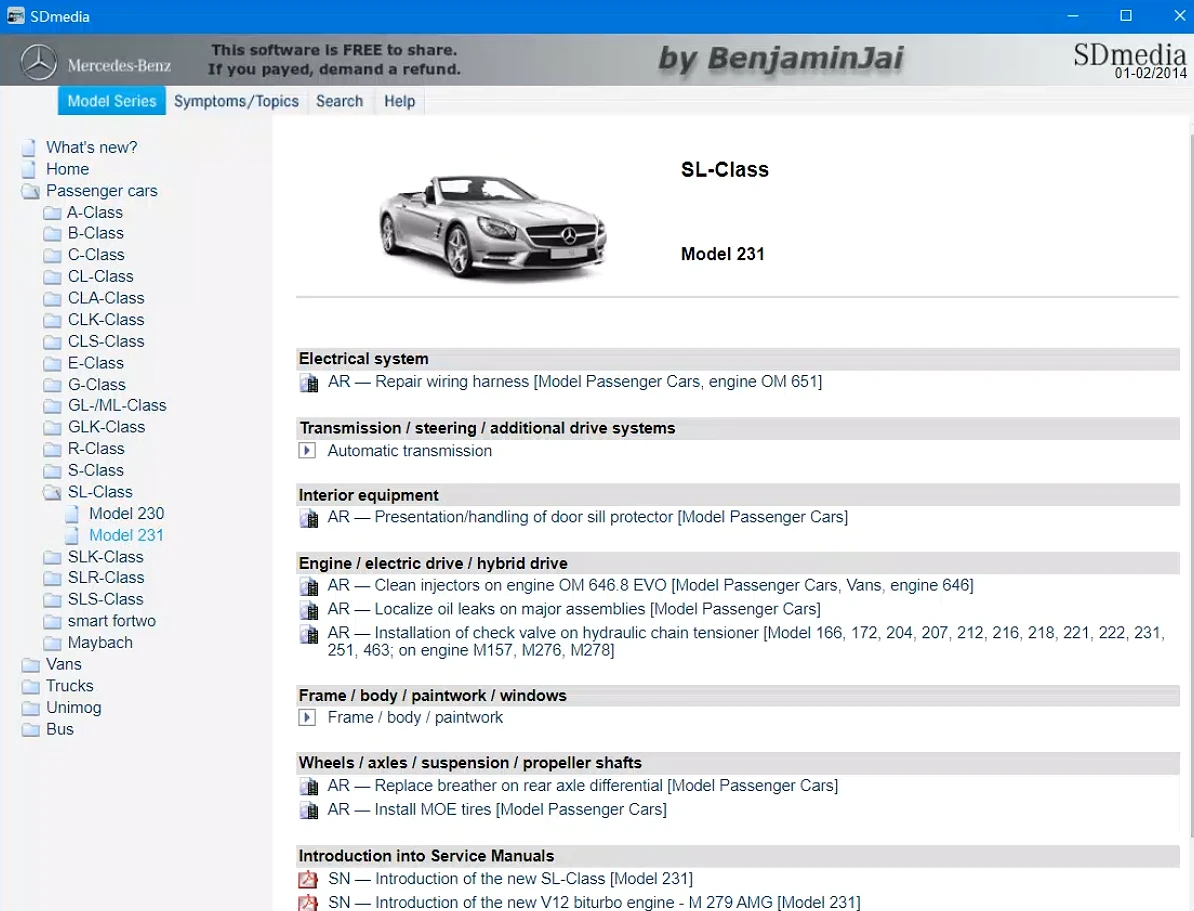Click the CLA-Class folder icon

[52, 299]
